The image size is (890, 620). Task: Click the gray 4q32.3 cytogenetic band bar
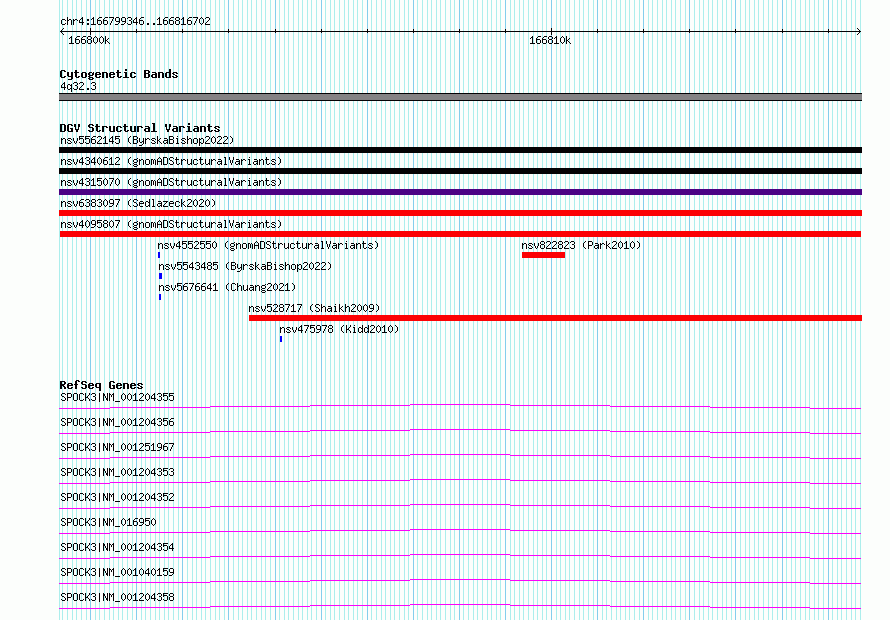(460, 97)
